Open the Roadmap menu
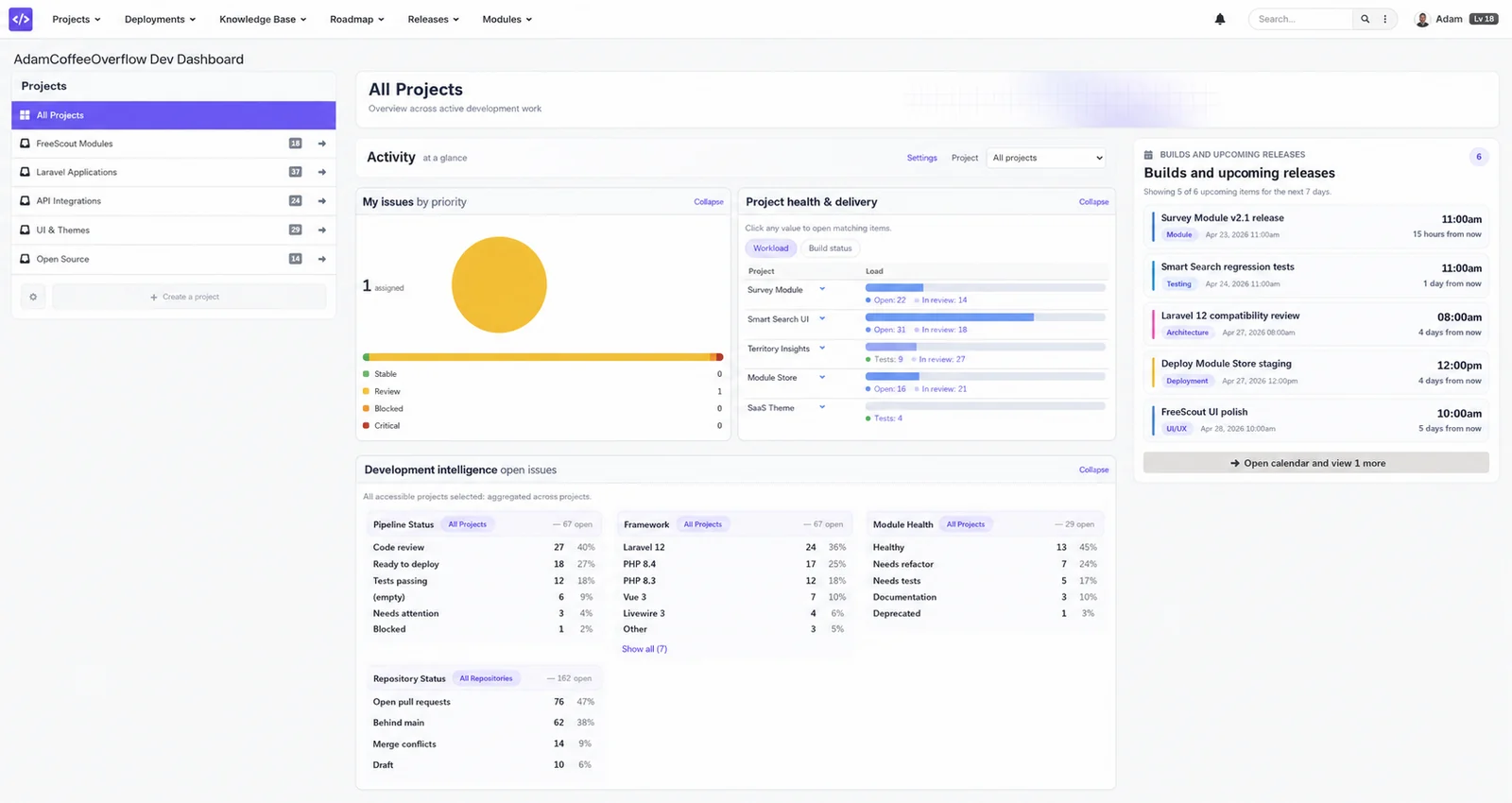Viewport: 1512px width, 803px height. [x=356, y=19]
